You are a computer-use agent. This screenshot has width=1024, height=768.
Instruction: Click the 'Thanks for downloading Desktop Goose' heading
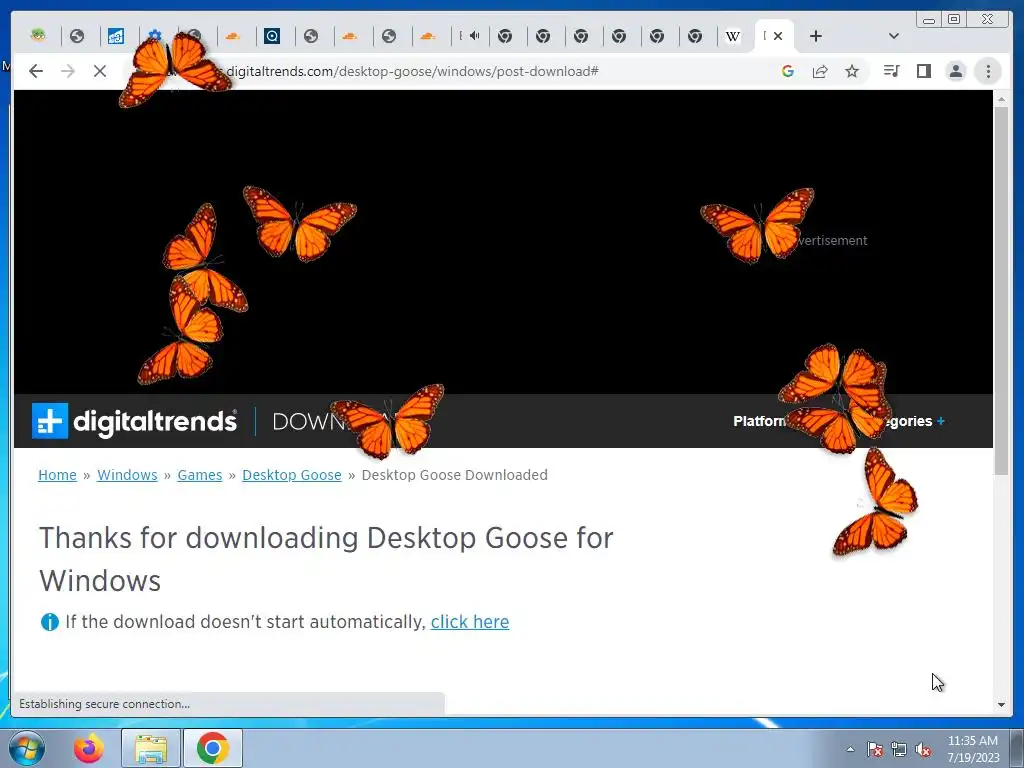click(326, 559)
